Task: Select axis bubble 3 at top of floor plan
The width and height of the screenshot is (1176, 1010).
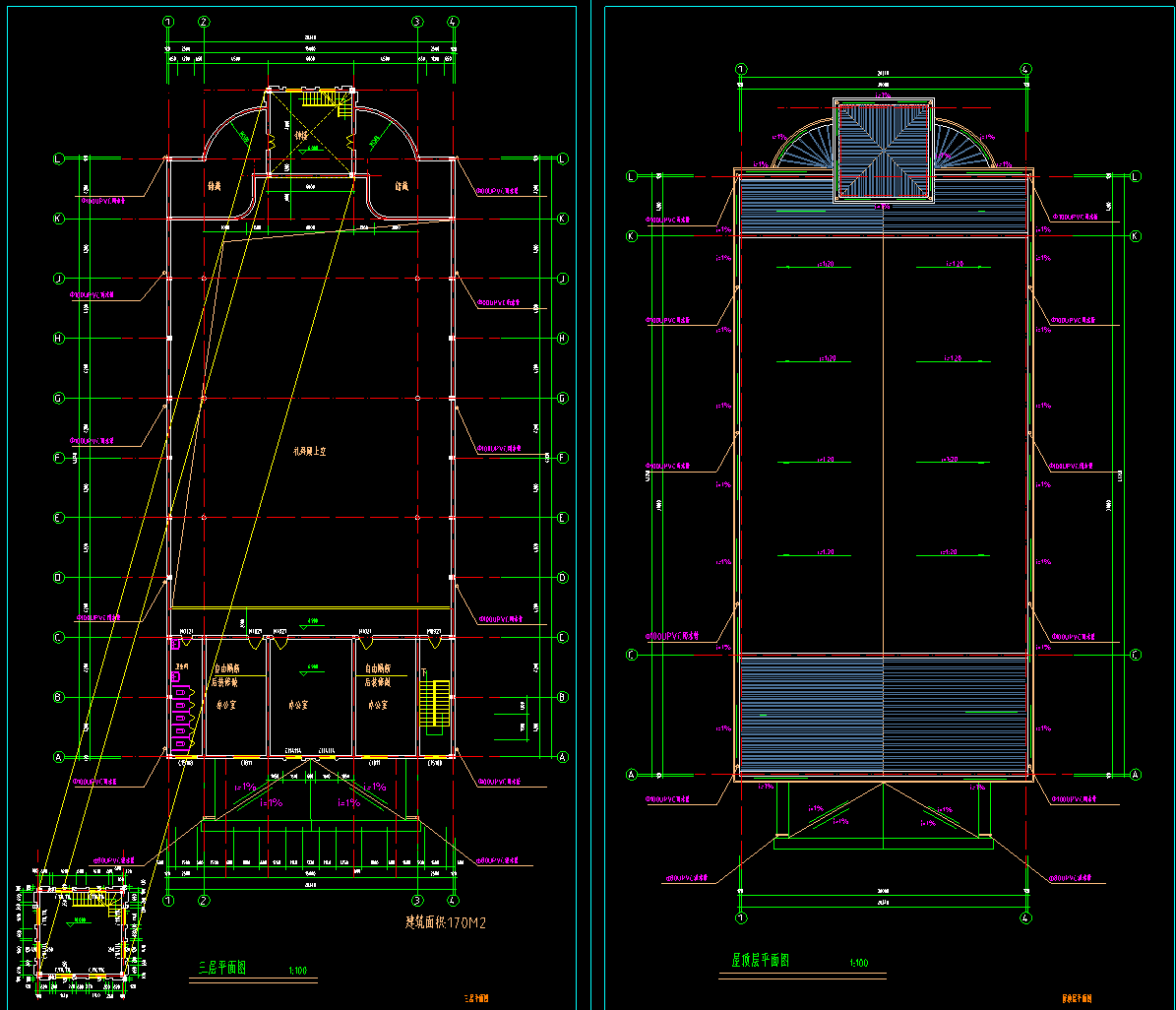Action: [x=417, y=21]
